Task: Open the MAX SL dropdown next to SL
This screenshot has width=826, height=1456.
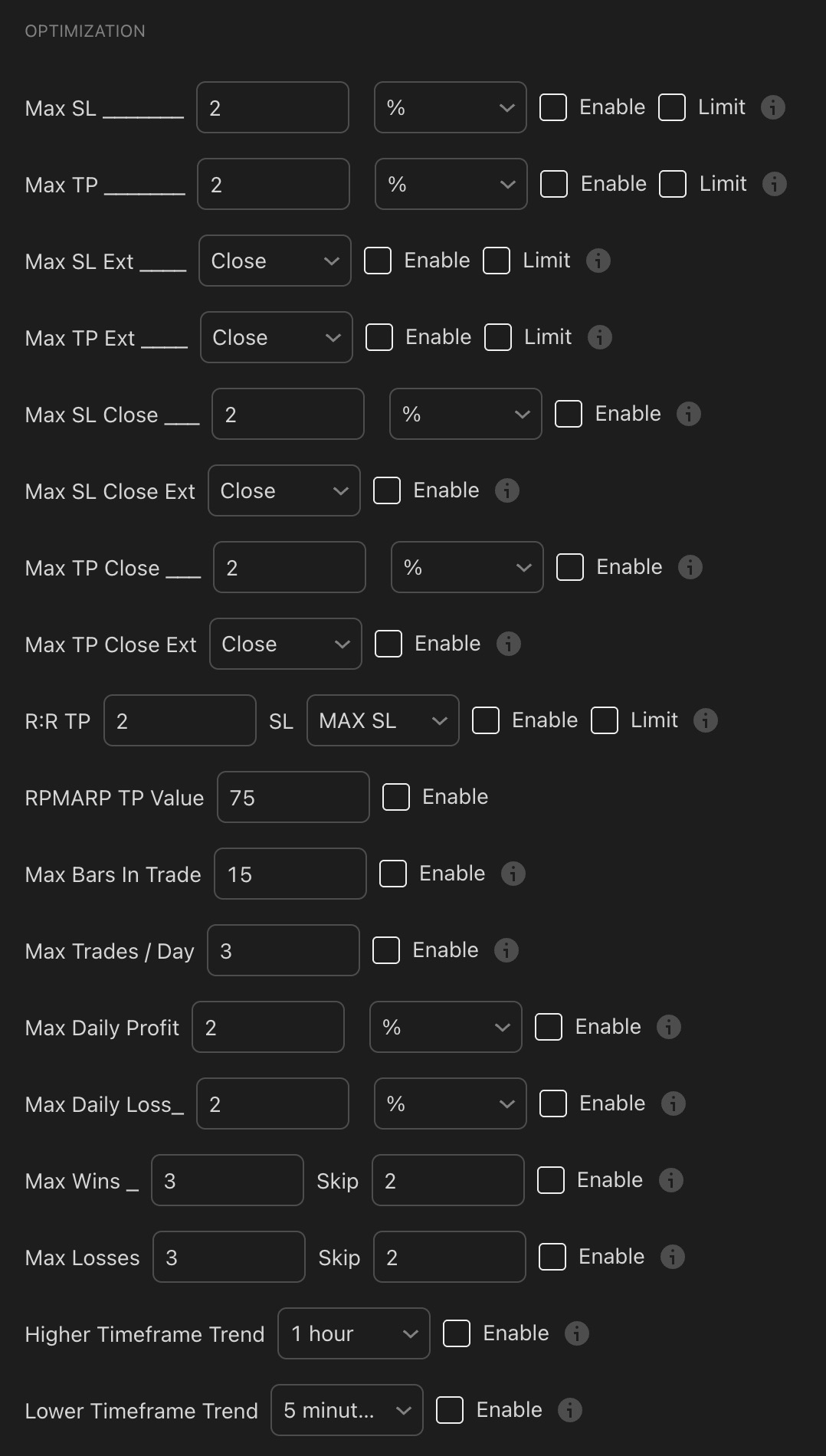Action: pyautogui.click(x=382, y=720)
